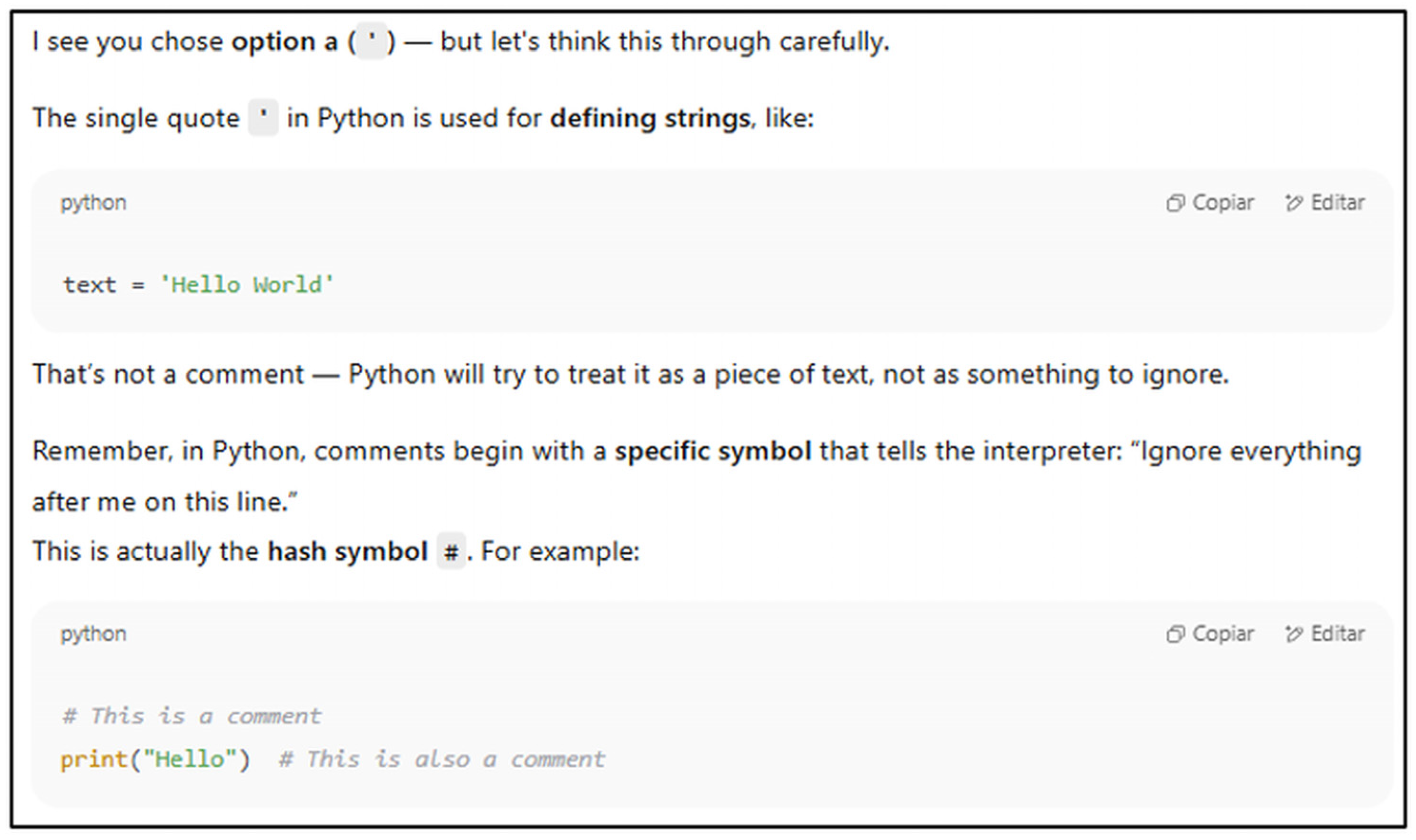Click the bold 'specific symbol' text

[x=713, y=451]
